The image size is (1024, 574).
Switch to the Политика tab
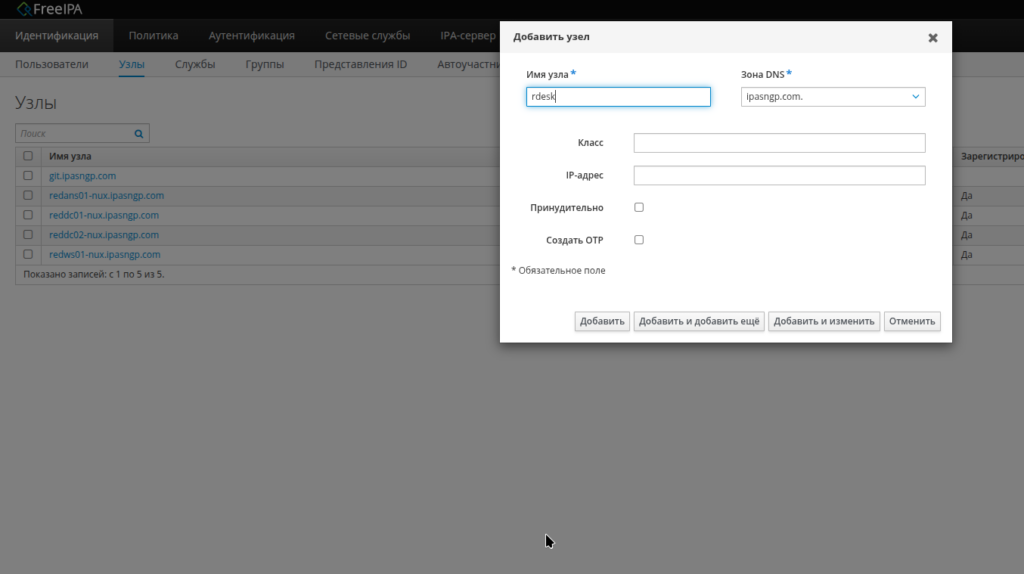(x=153, y=36)
